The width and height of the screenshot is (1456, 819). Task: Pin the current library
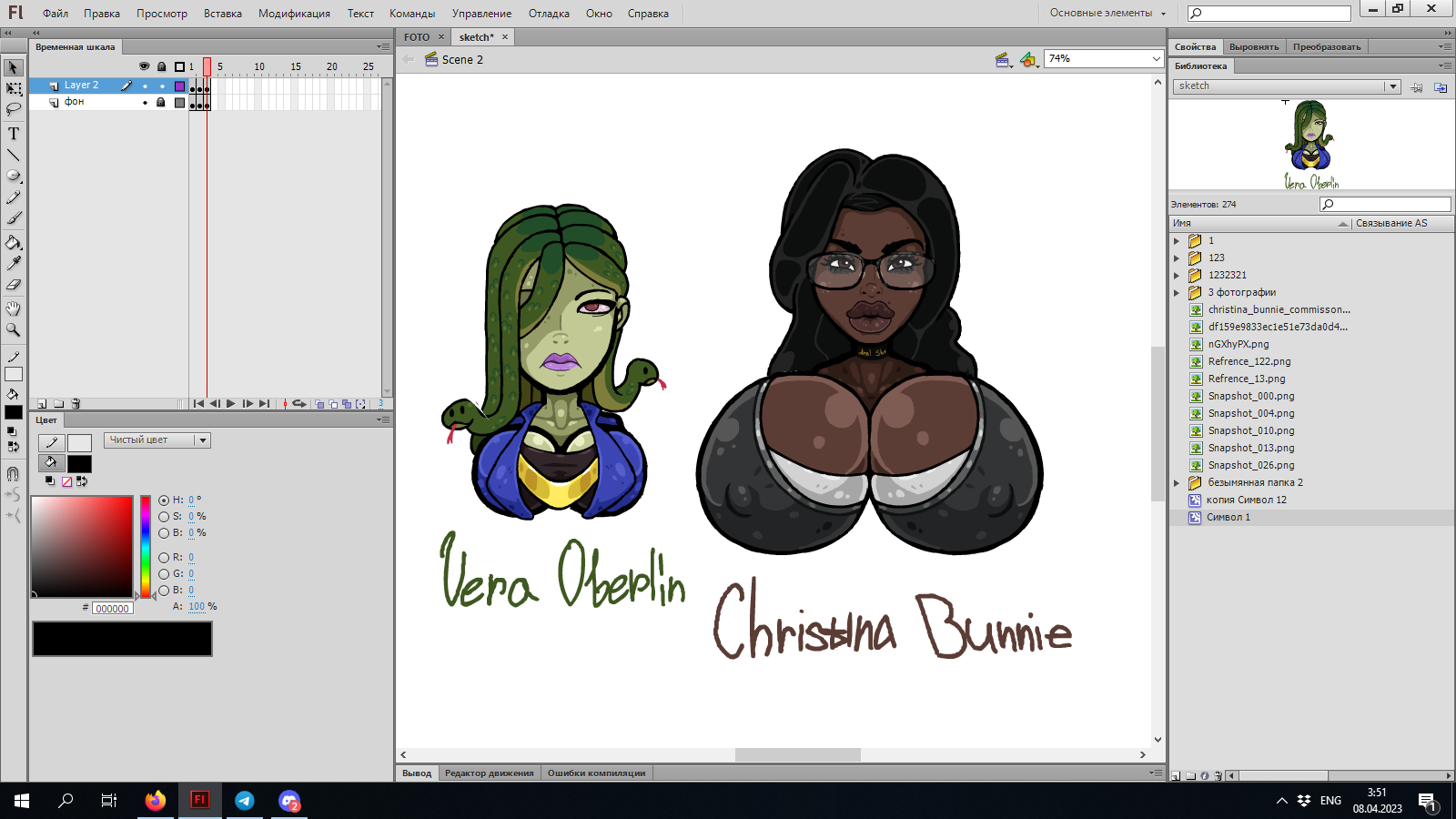tap(1417, 87)
